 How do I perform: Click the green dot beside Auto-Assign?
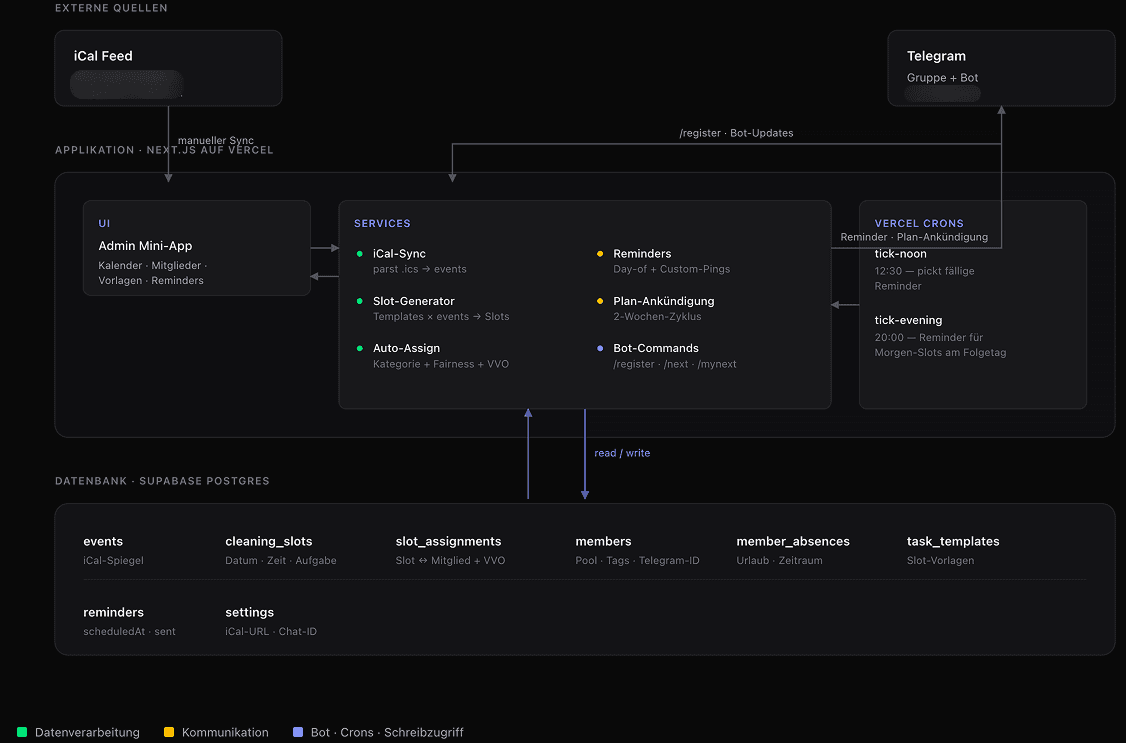(x=360, y=348)
